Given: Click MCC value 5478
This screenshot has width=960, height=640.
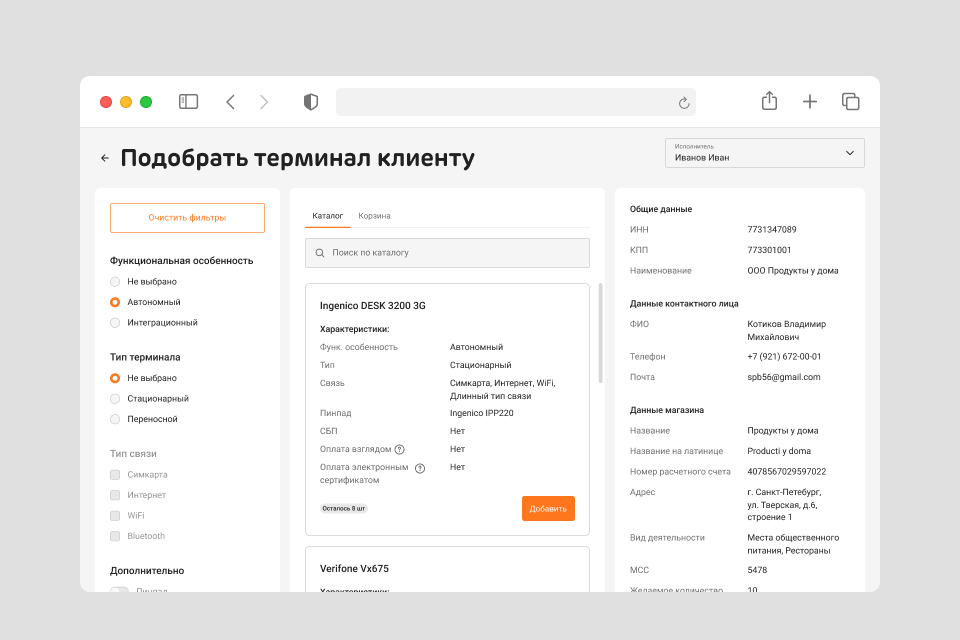Looking at the screenshot, I should [757, 570].
